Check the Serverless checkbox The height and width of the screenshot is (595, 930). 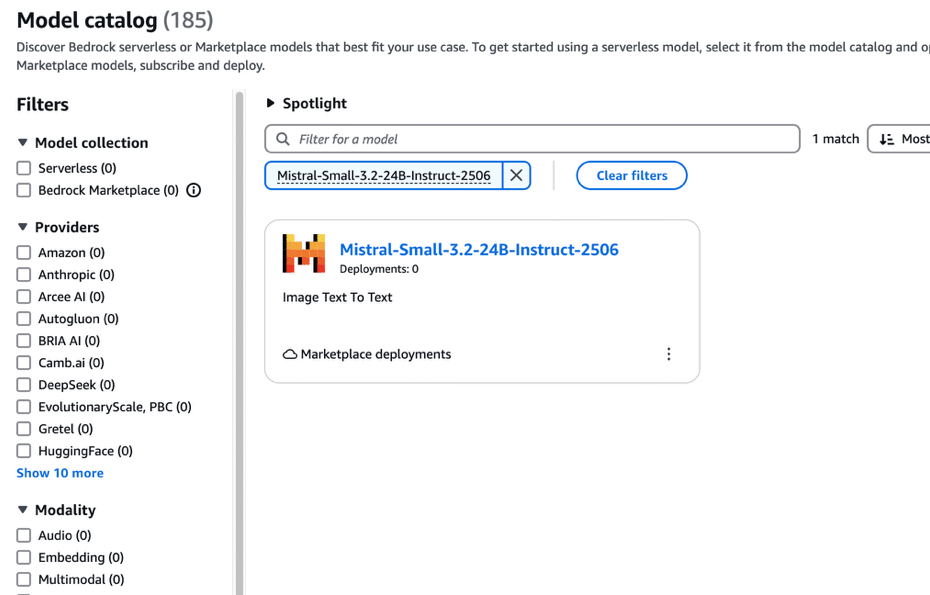[x=24, y=168]
